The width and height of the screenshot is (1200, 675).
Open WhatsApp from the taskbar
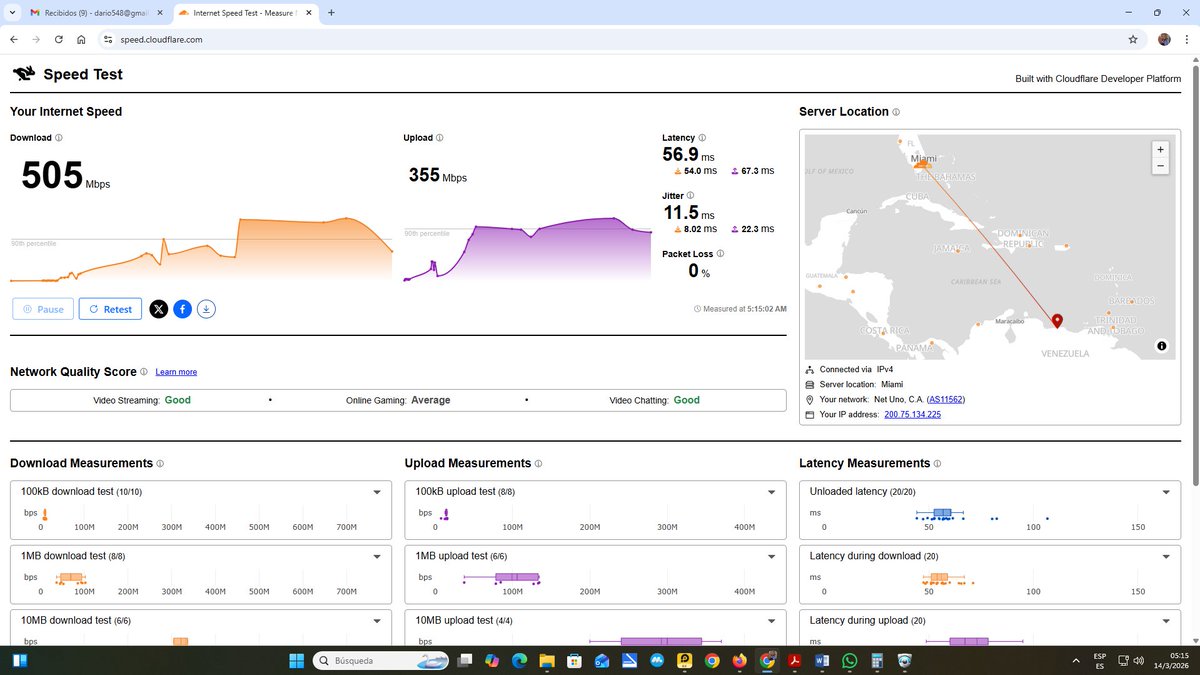pyautogui.click(x=850, y=660)
